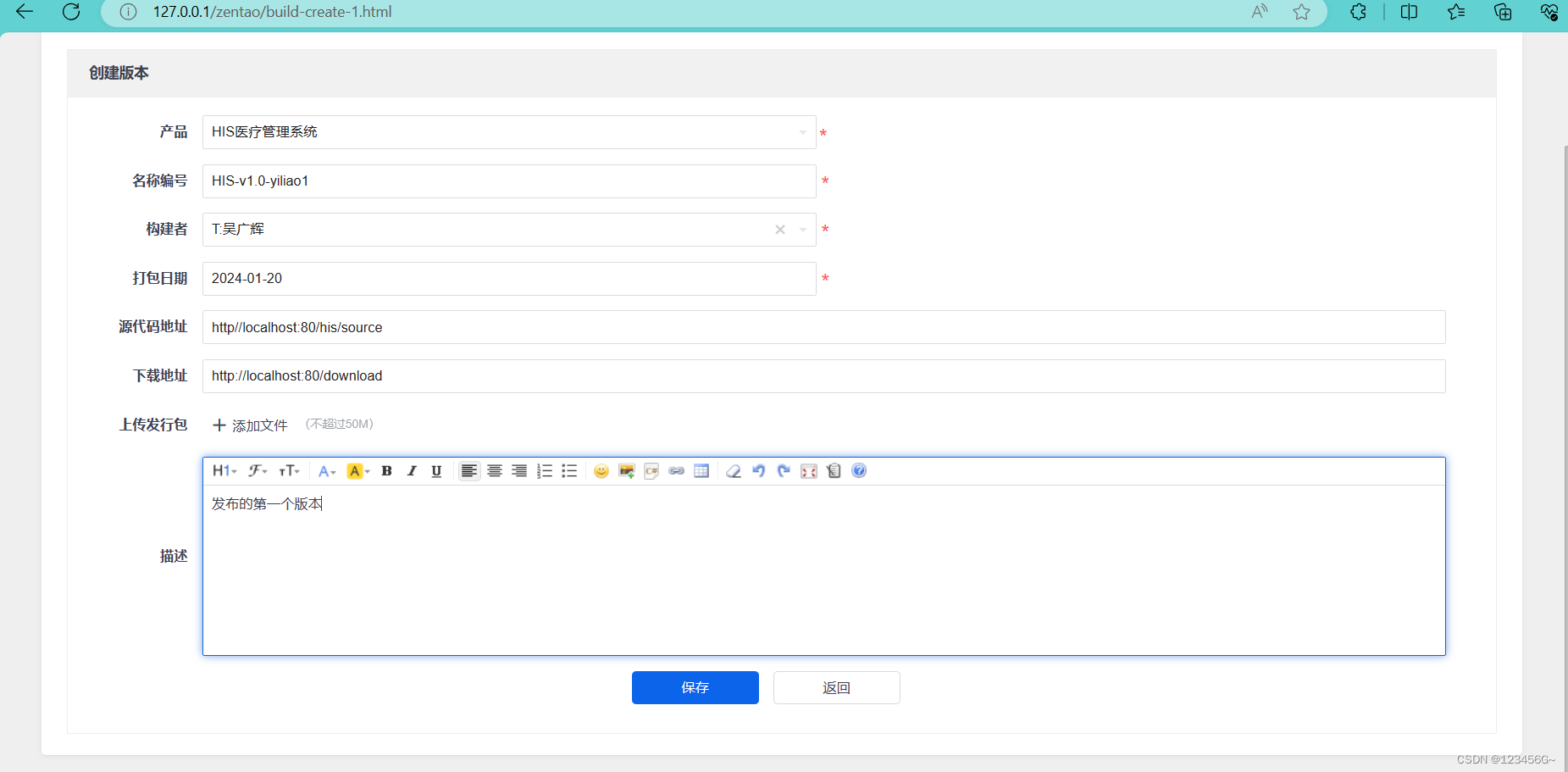1568x772 pixels.
Task: Insert a hyperlink in the editor
Action: (x=676, y=471)
